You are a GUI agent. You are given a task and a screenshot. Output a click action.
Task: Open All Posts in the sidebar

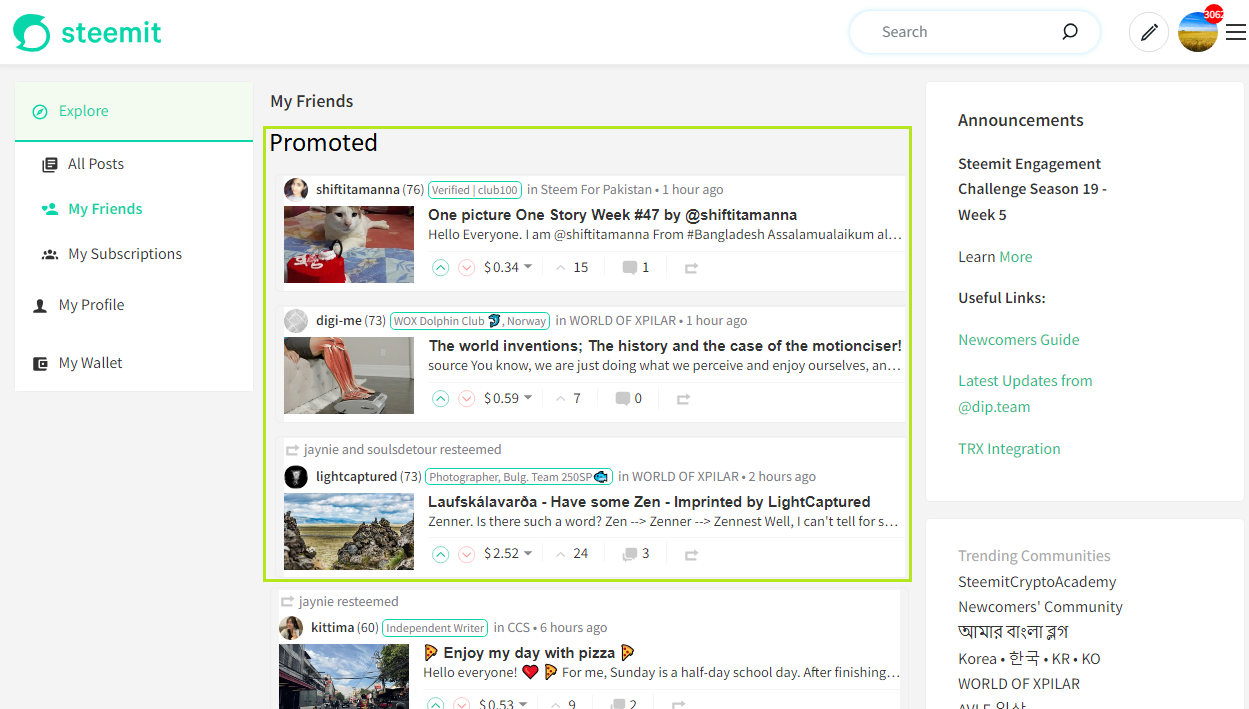pos(96,164)
